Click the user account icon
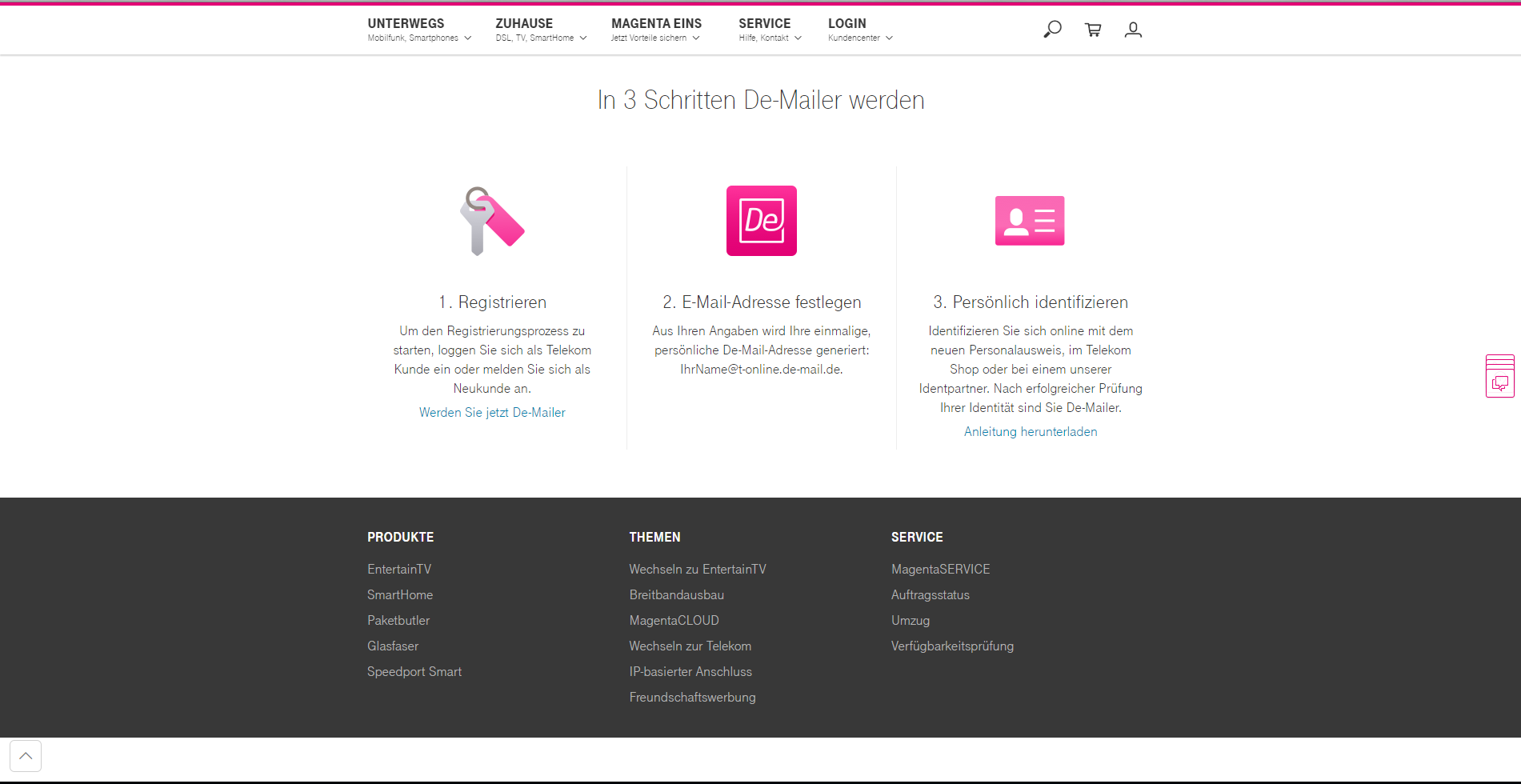The width and height of the screenshot is (1521, 784). pyautogui.click(x=1133, y=30)
